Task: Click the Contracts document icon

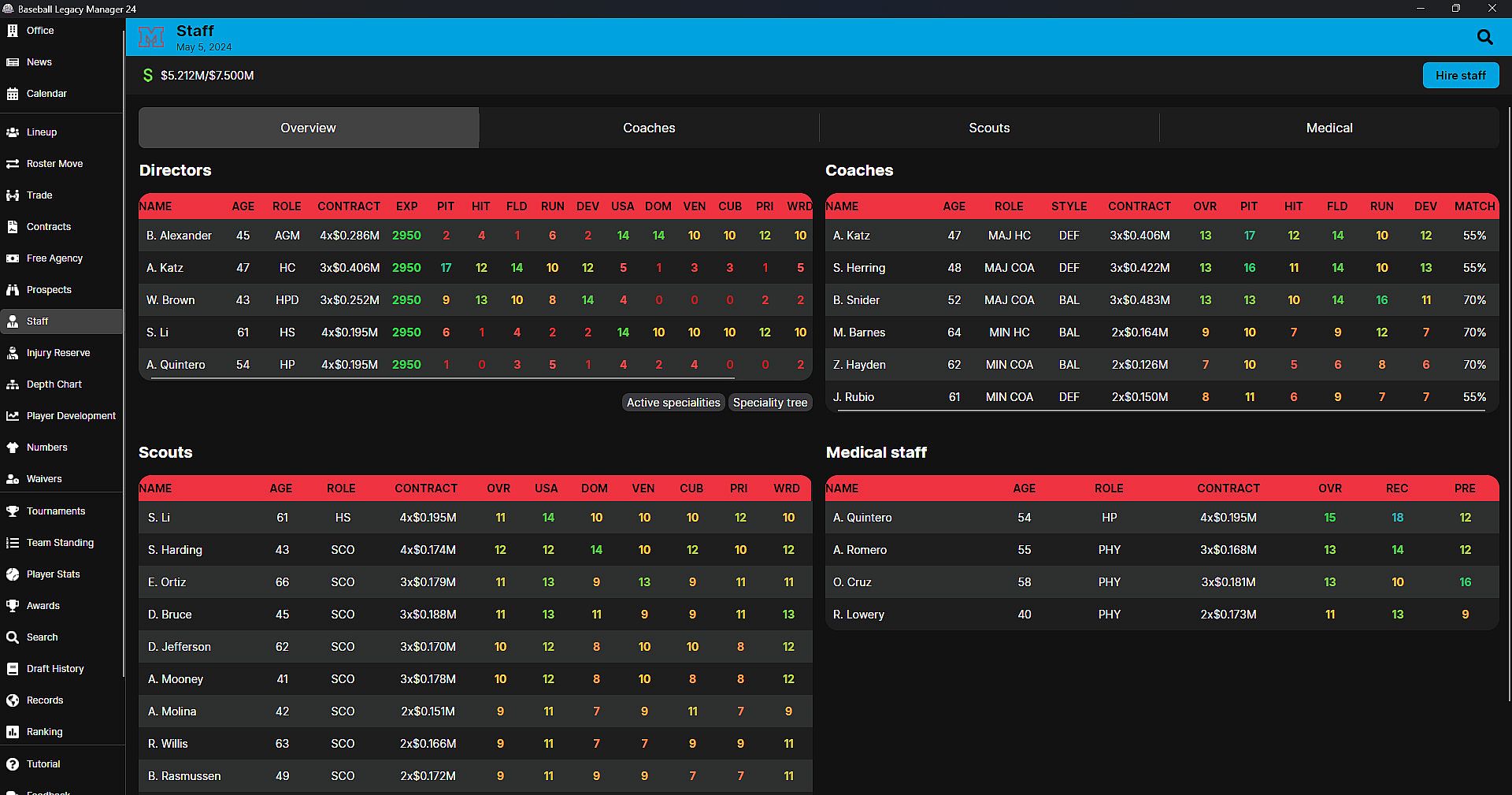Action: (13, 227)
